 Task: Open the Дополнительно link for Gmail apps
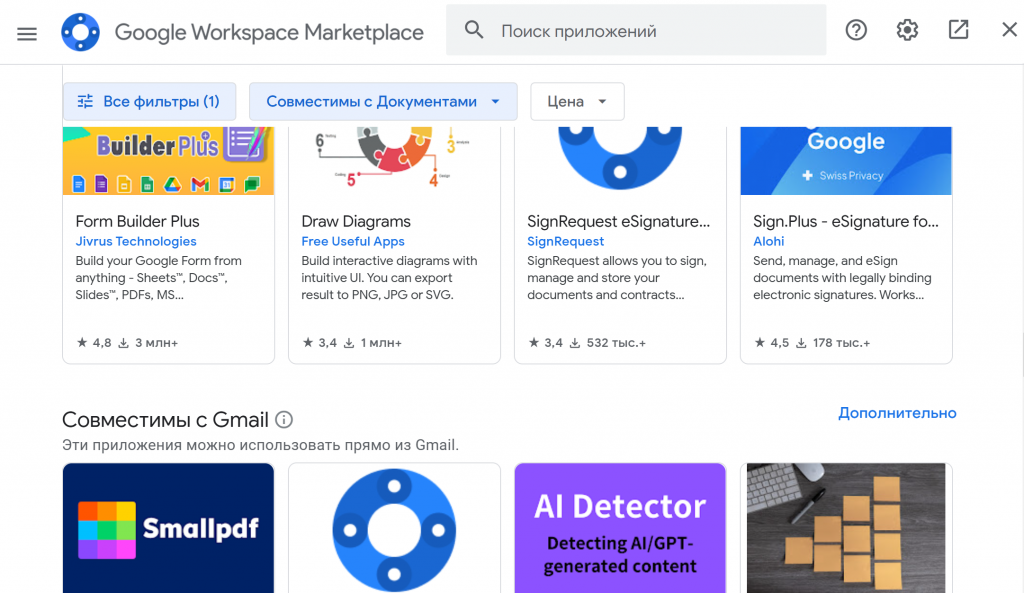tap(897, 413)
